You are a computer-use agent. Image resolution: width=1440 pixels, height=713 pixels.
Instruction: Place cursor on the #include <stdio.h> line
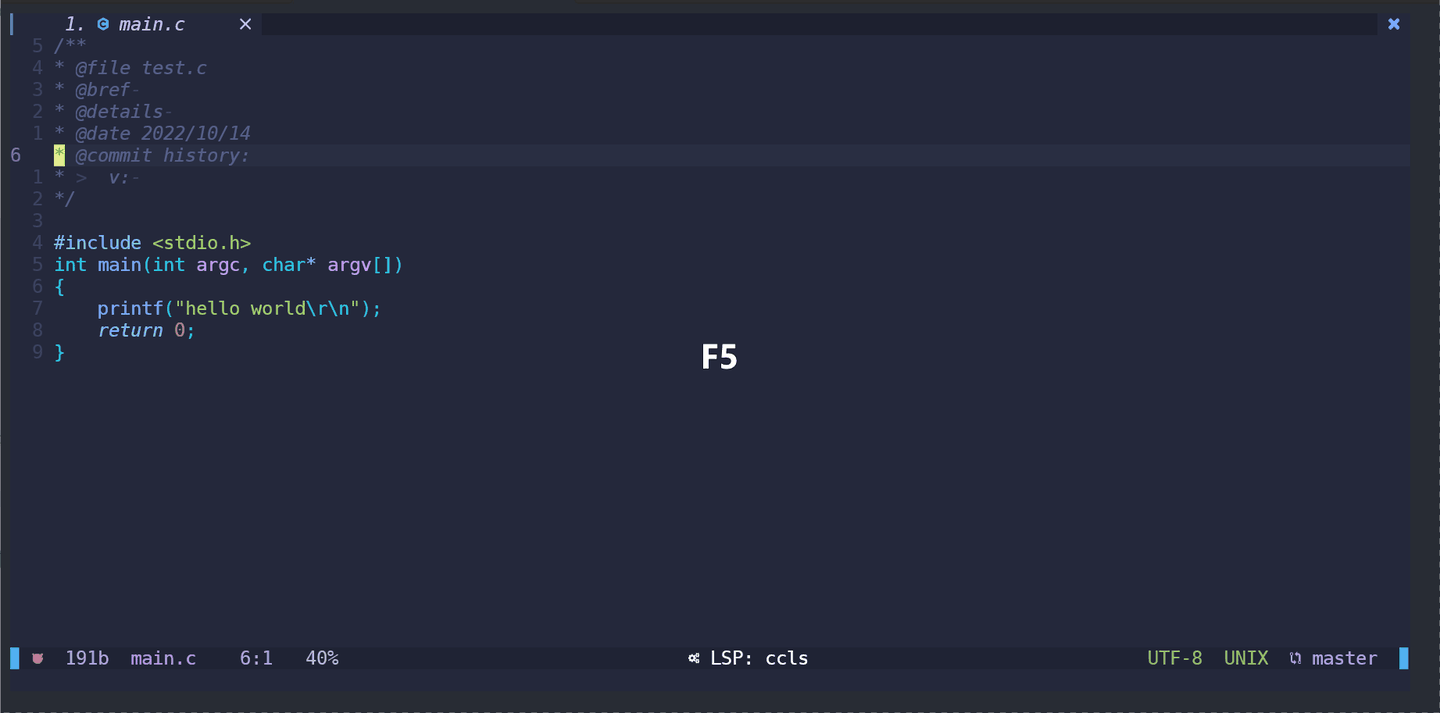point(152,242)
